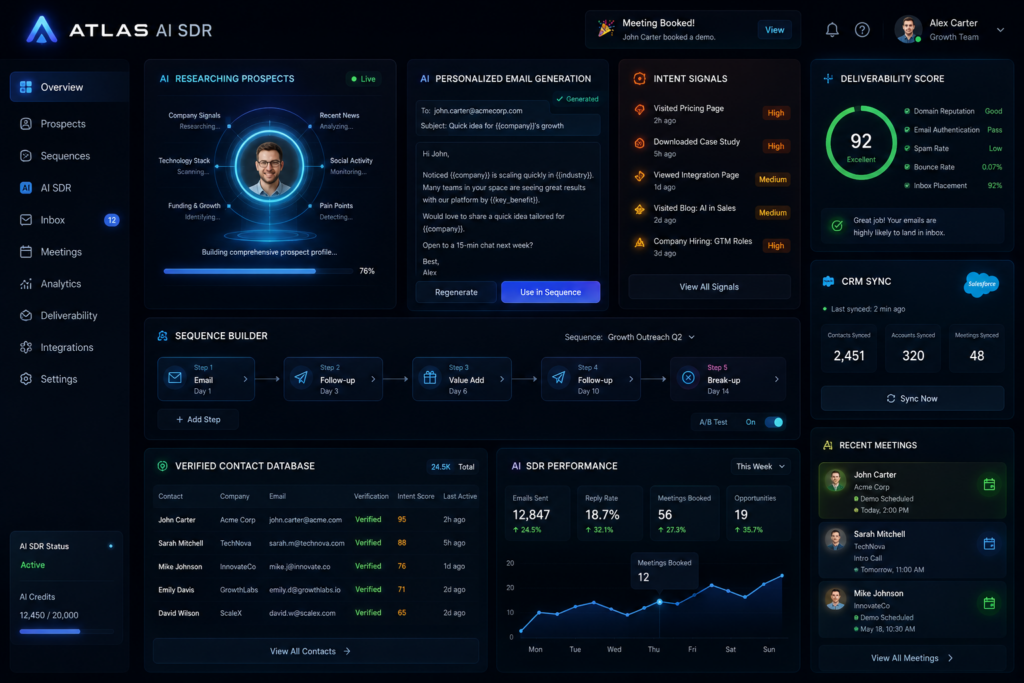Click View on the Meeting Booked banner
Viewport: 1024px width, 683px height.
[x=775, y=30]
